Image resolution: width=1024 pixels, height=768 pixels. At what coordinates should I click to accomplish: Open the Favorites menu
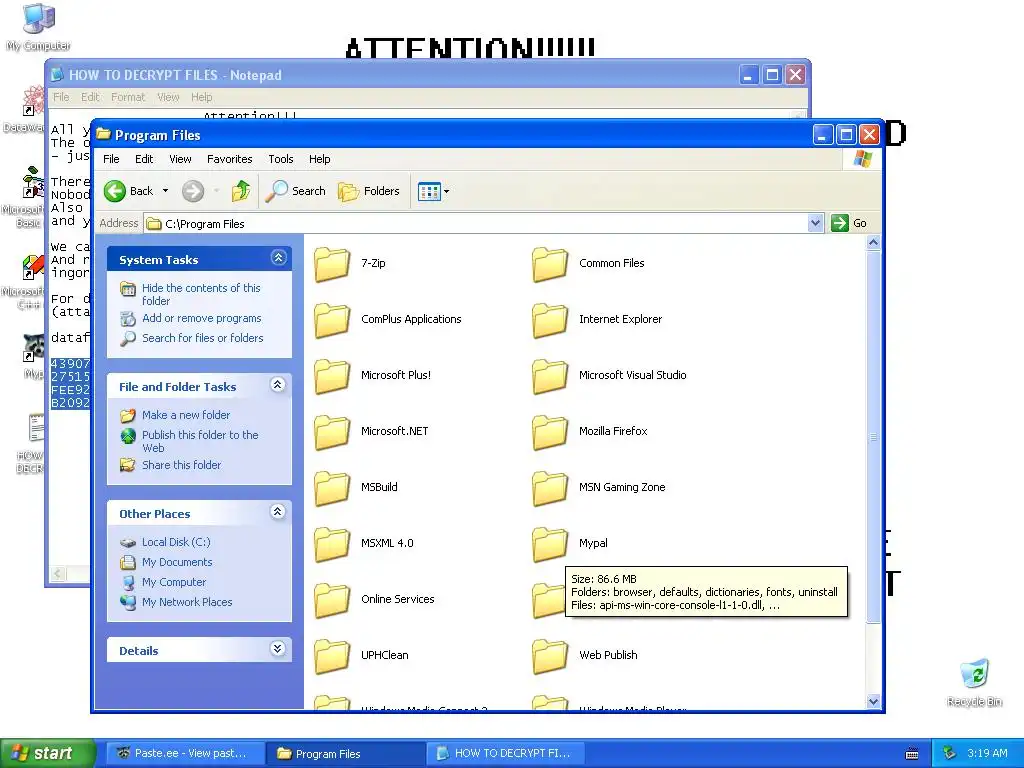(229, 159)
